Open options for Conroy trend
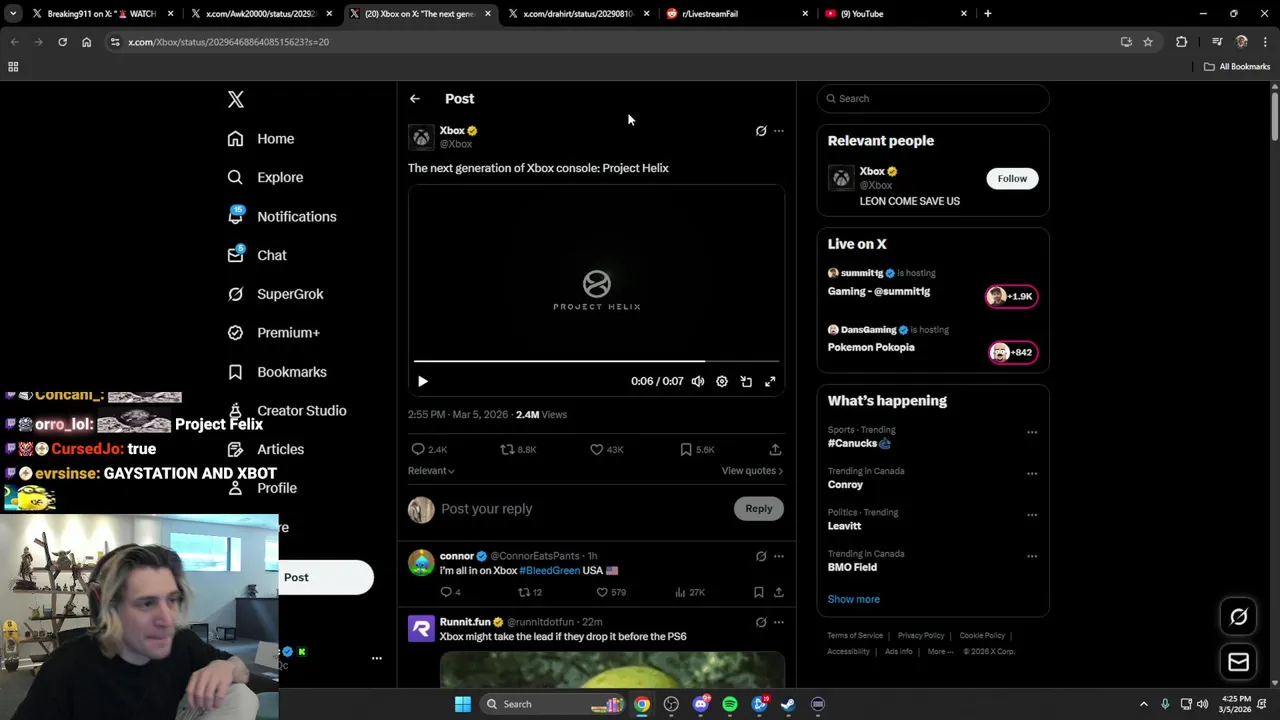Image resolution: width=1280 pixels, height=720 pixels. click(x=1032, y=474)
